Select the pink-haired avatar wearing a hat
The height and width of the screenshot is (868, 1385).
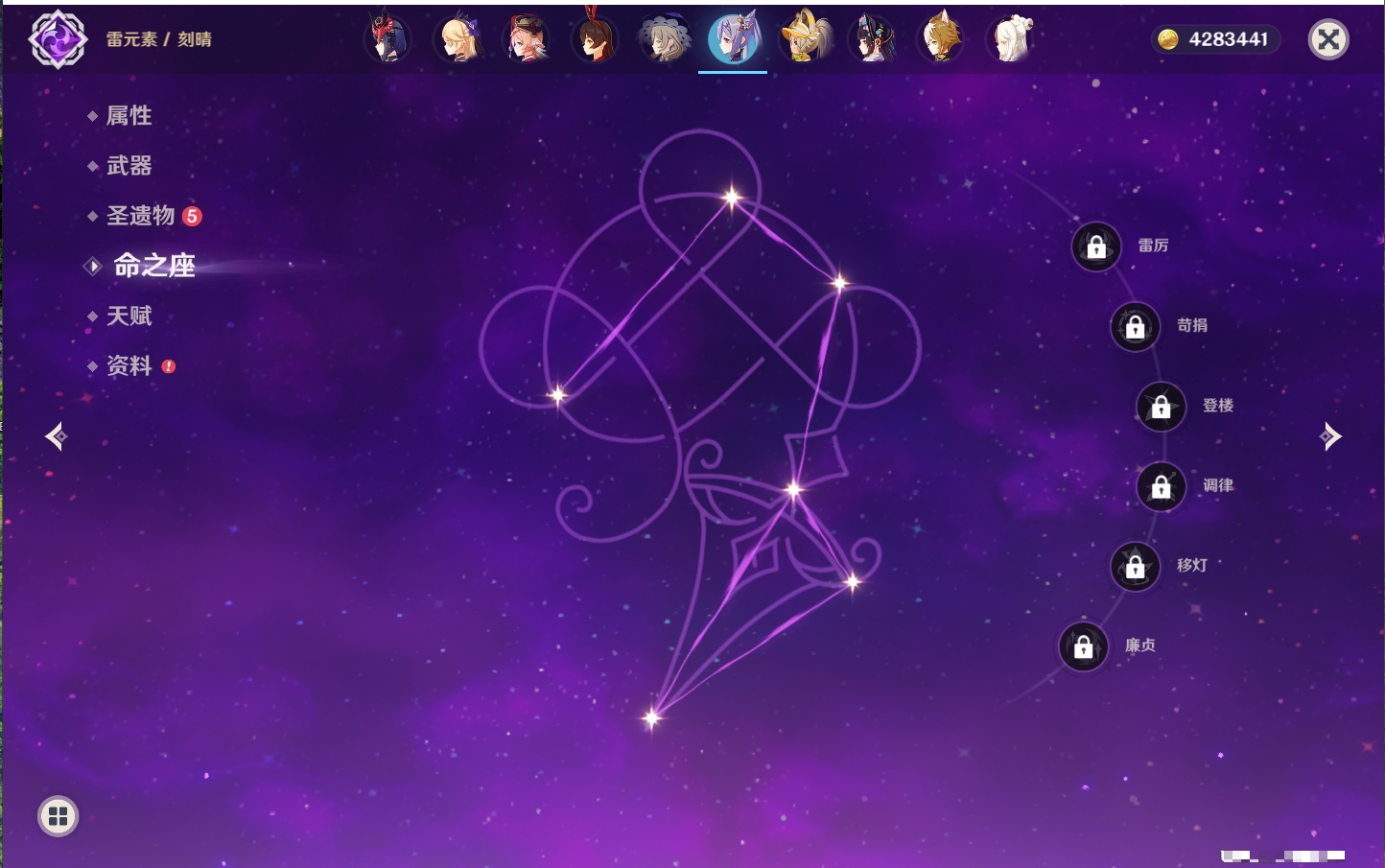tap(527, 39)
